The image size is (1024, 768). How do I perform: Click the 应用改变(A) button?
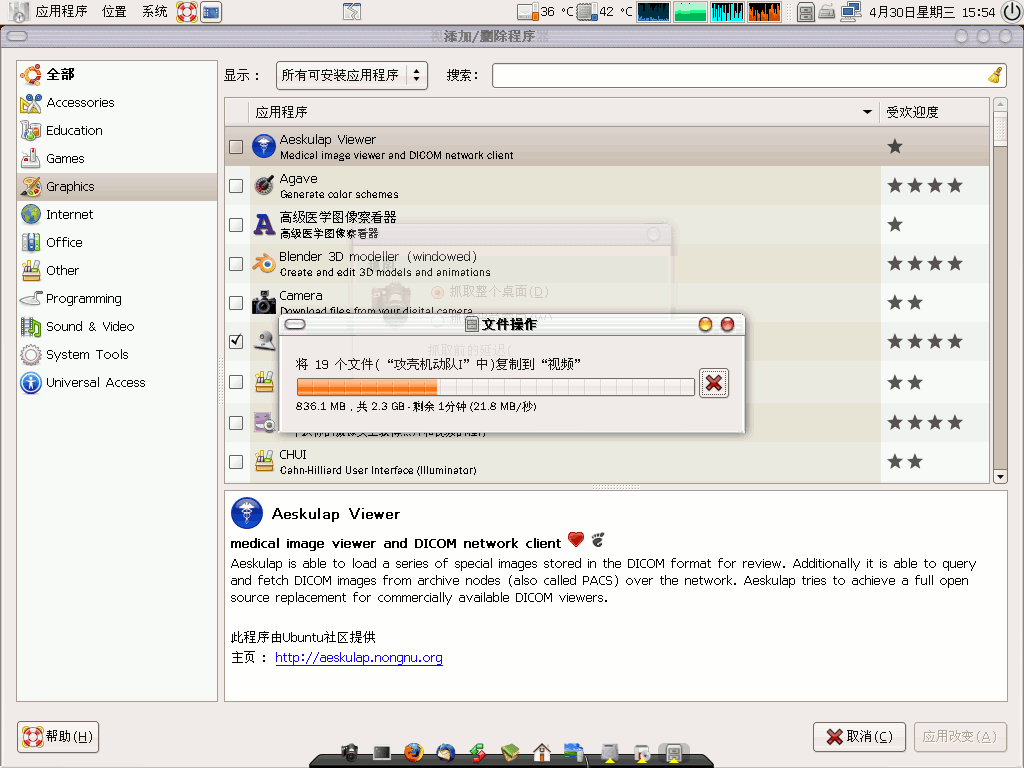960,737
